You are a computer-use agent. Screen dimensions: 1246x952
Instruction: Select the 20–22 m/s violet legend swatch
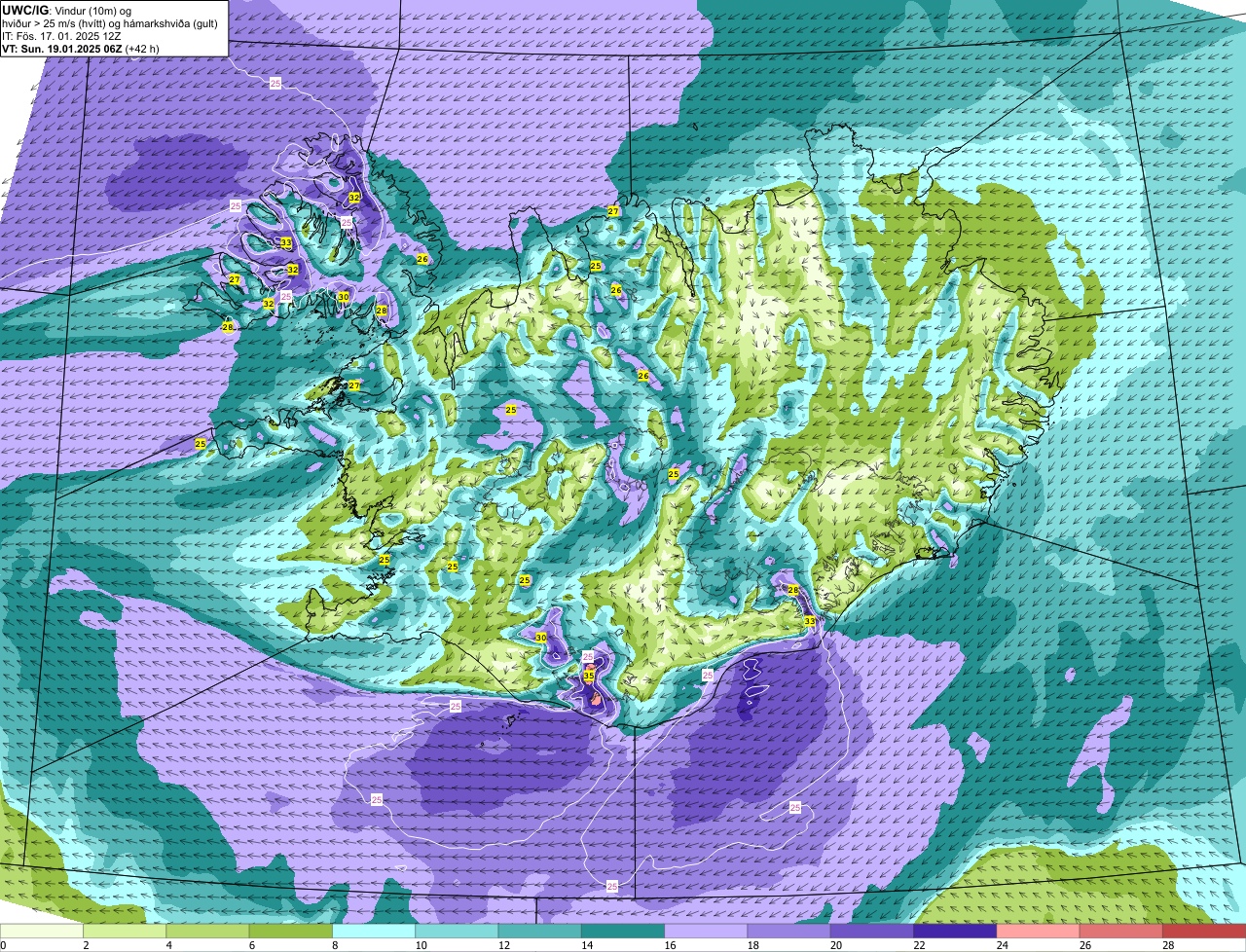click(x=872, y=931)
